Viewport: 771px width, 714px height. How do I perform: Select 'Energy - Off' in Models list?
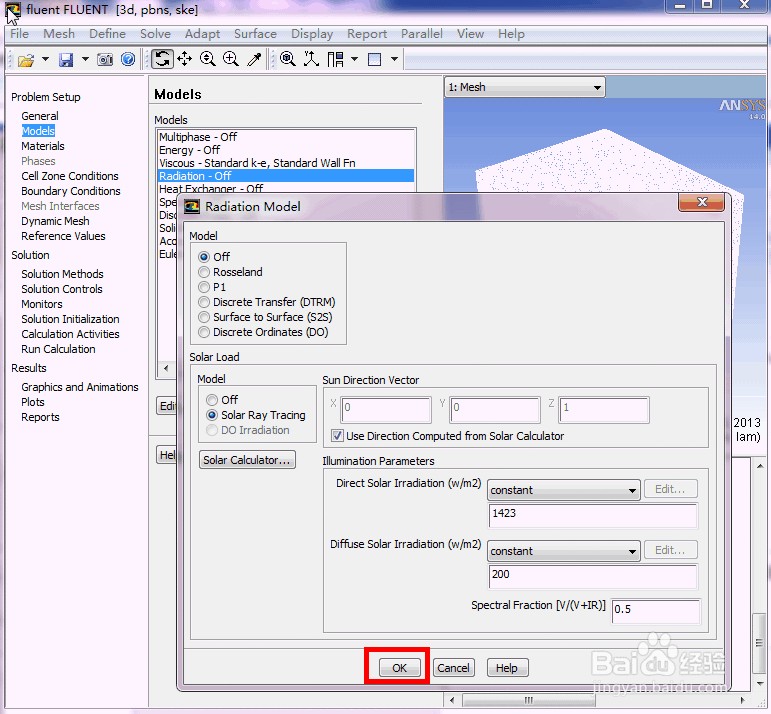[x=189, y=150]
